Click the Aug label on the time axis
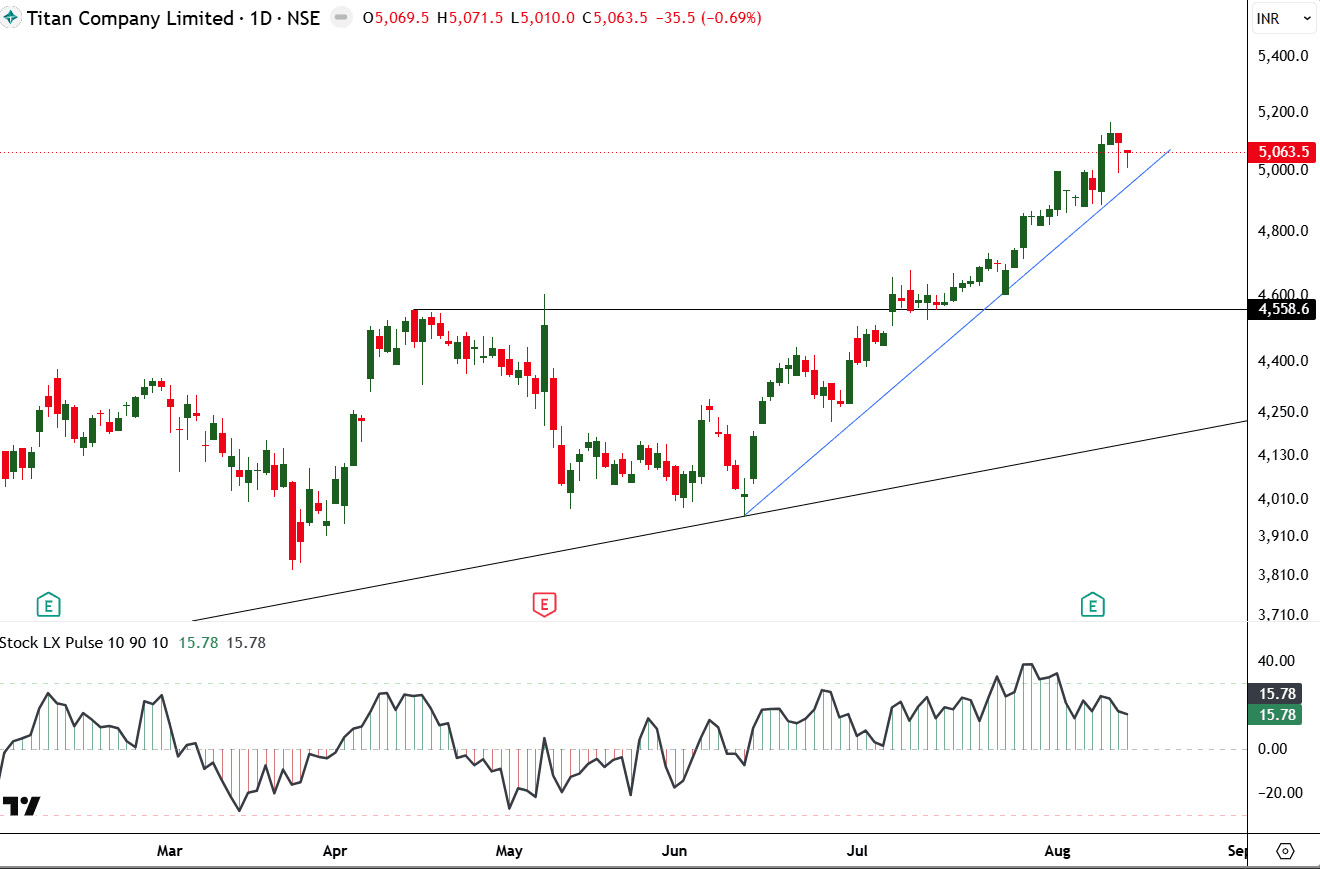1320x869 pixels. click(1057, 851)
